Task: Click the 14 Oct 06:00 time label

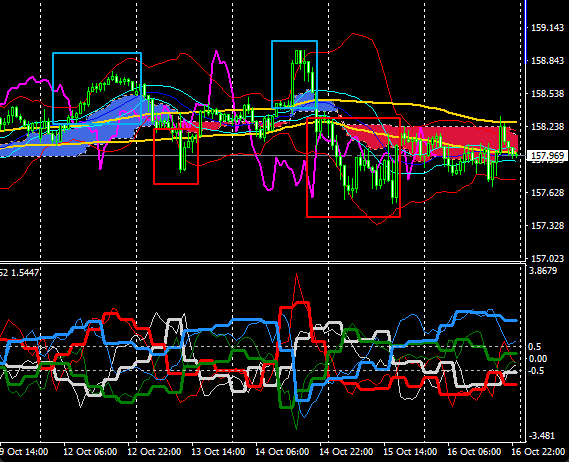Action: click(282, 452)
